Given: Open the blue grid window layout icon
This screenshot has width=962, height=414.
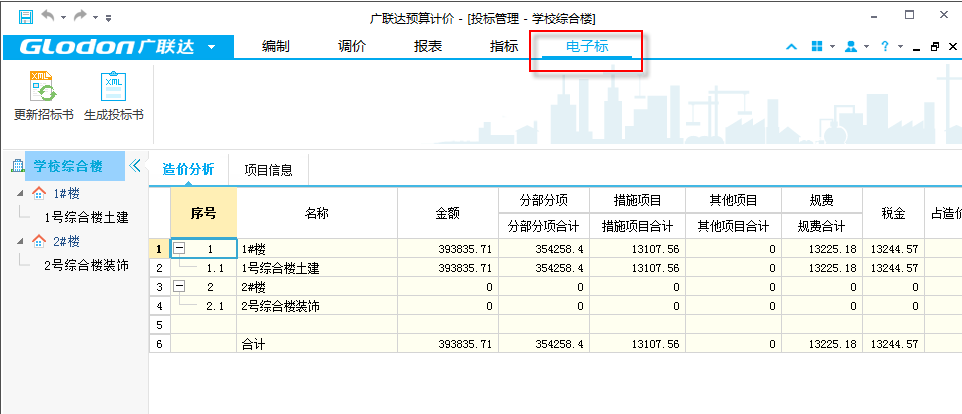Looking at the screenshot, I should pos(817,47).
